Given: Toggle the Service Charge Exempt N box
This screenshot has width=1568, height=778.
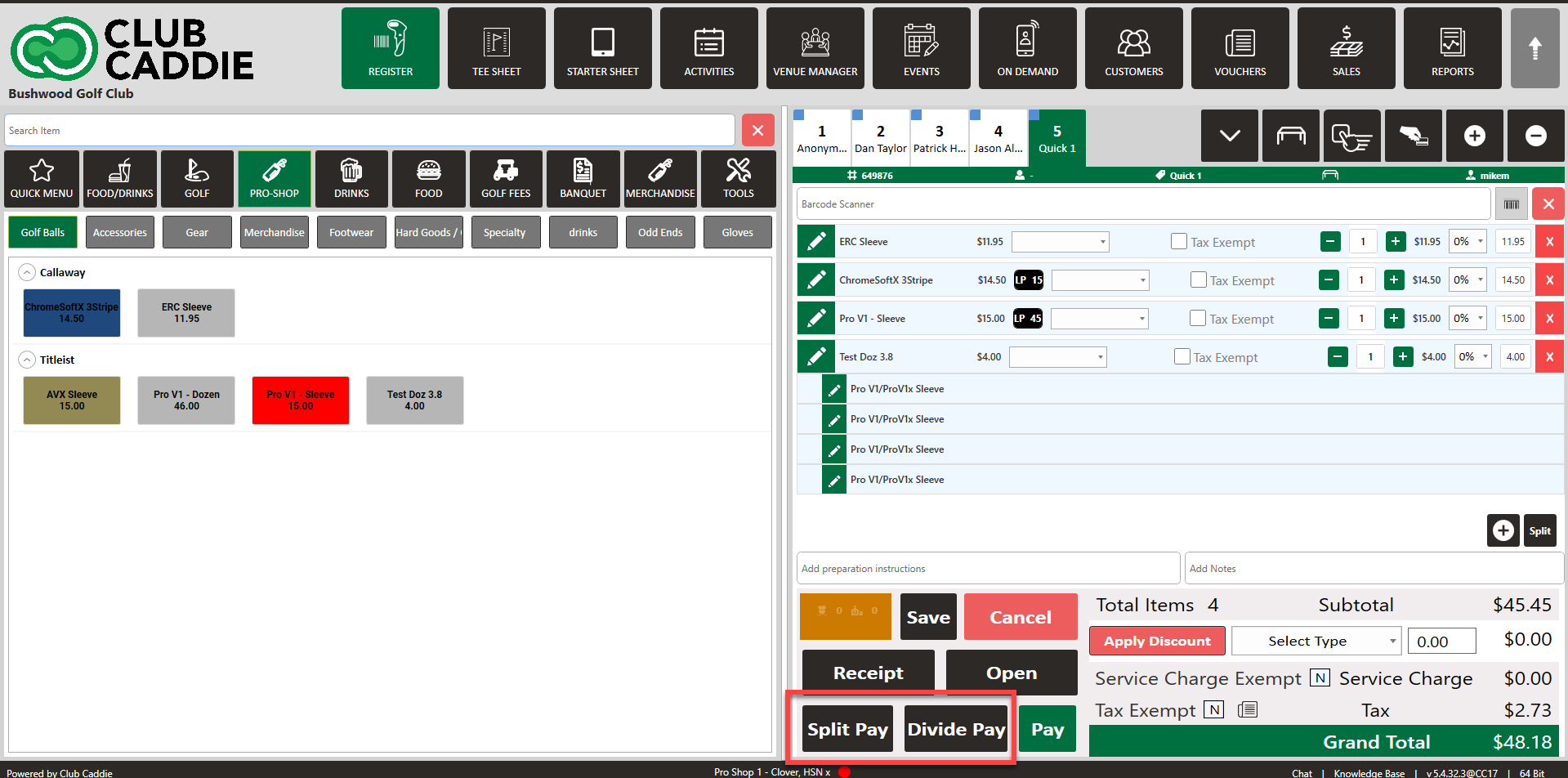Looking at the screenshot, I should click(x=1319, y=678).
